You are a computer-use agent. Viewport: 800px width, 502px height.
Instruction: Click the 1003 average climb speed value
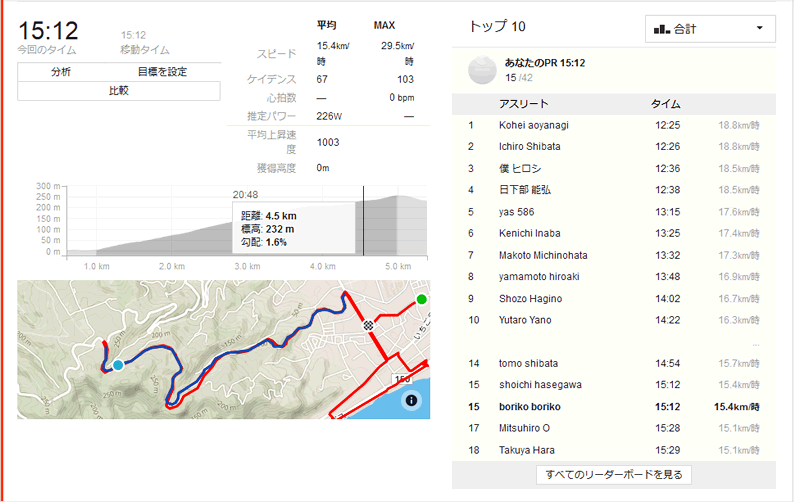pyautogui.click(x=328, y=142)
